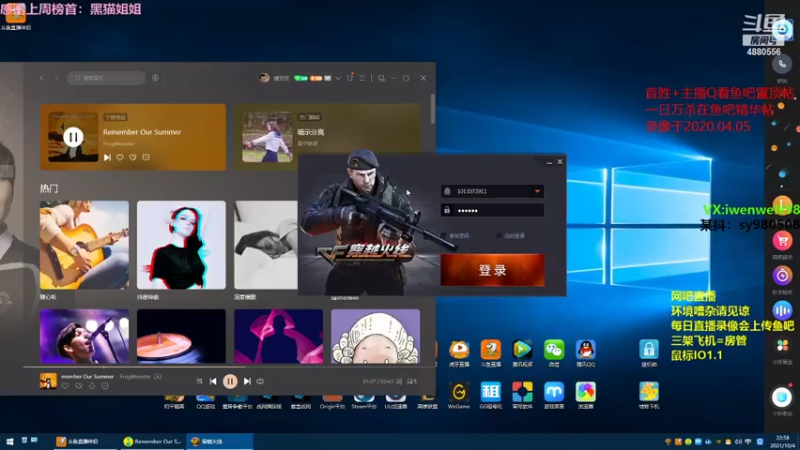
Task: Open play queue icon showing 5
Action: [x=412, y=381]
